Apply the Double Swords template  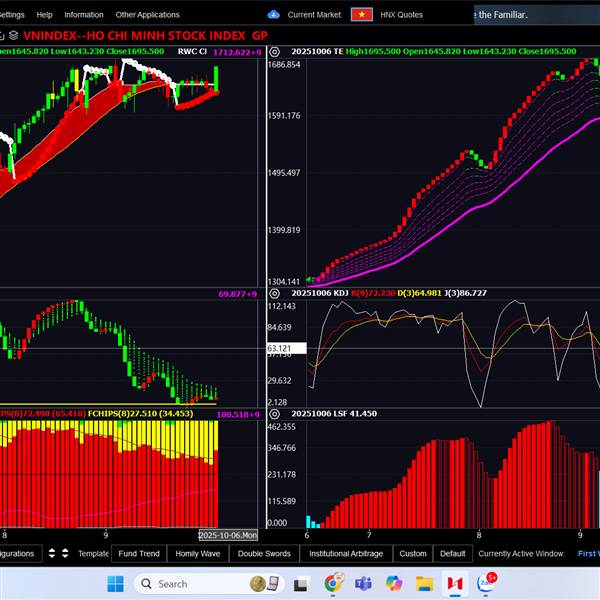[264, 553]
